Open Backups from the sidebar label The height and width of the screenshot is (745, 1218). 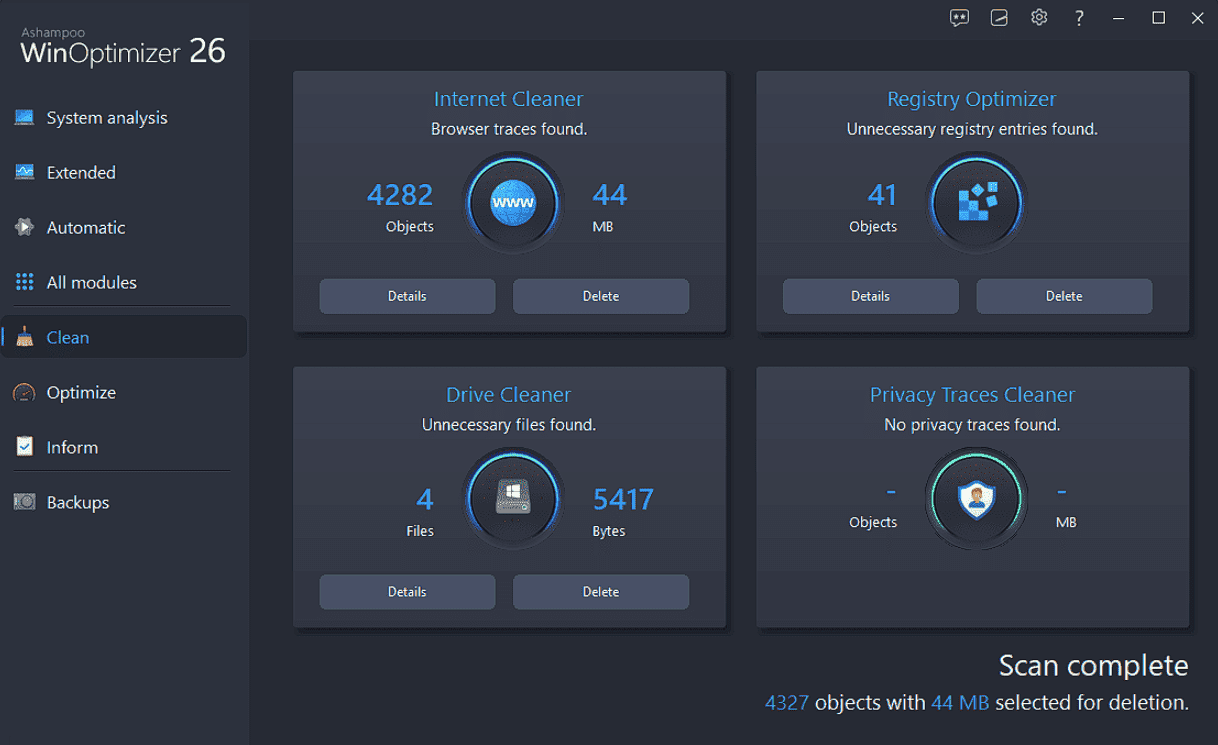coord(78,502)
